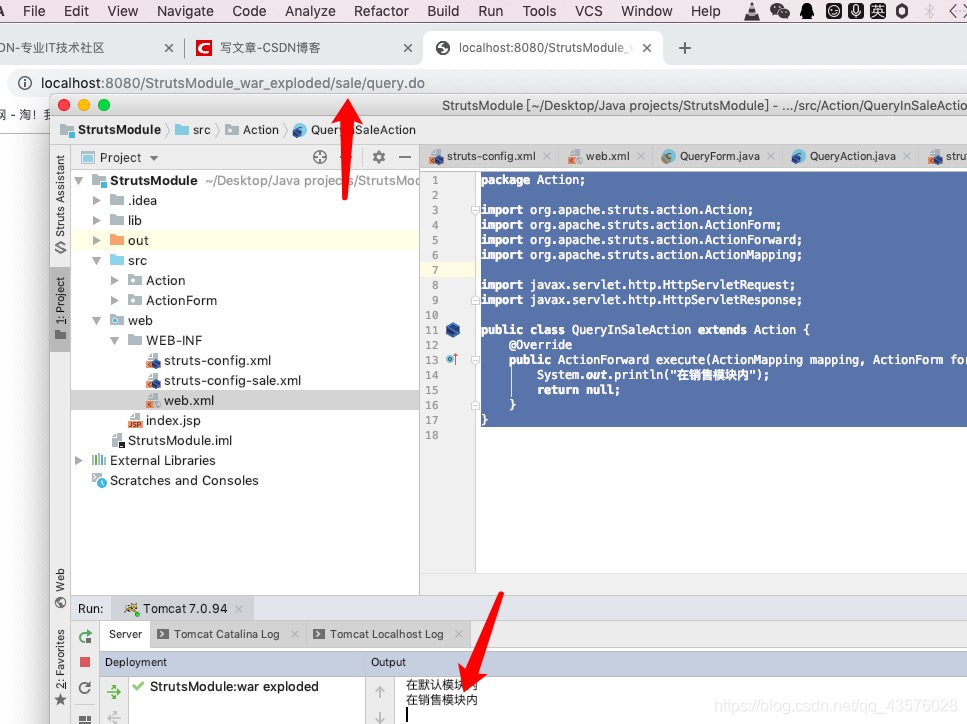967x724 pixels.
Task: Click the gray update/reload icon in Run panel
Action: [x=85, y=688]
